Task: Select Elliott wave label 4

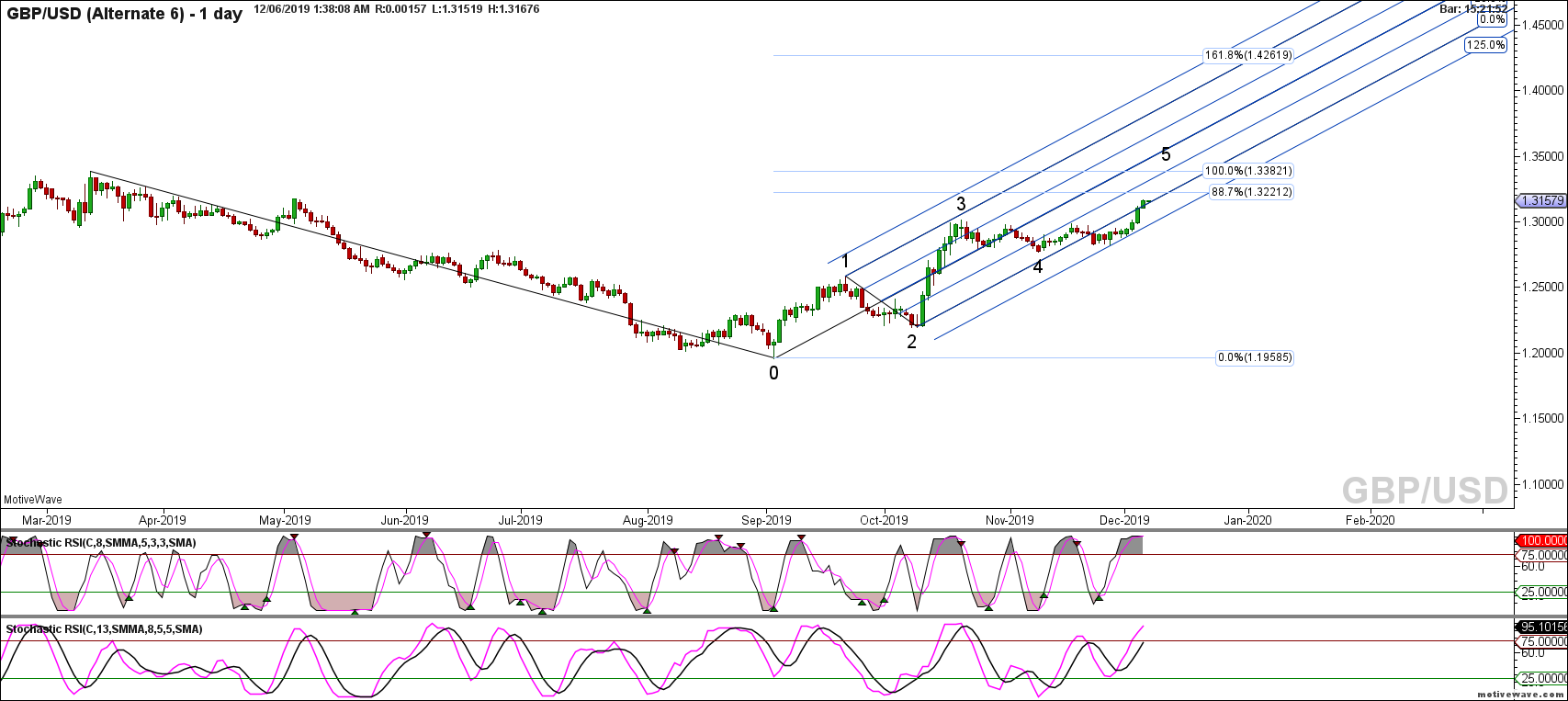Action: click(1037, 267)
